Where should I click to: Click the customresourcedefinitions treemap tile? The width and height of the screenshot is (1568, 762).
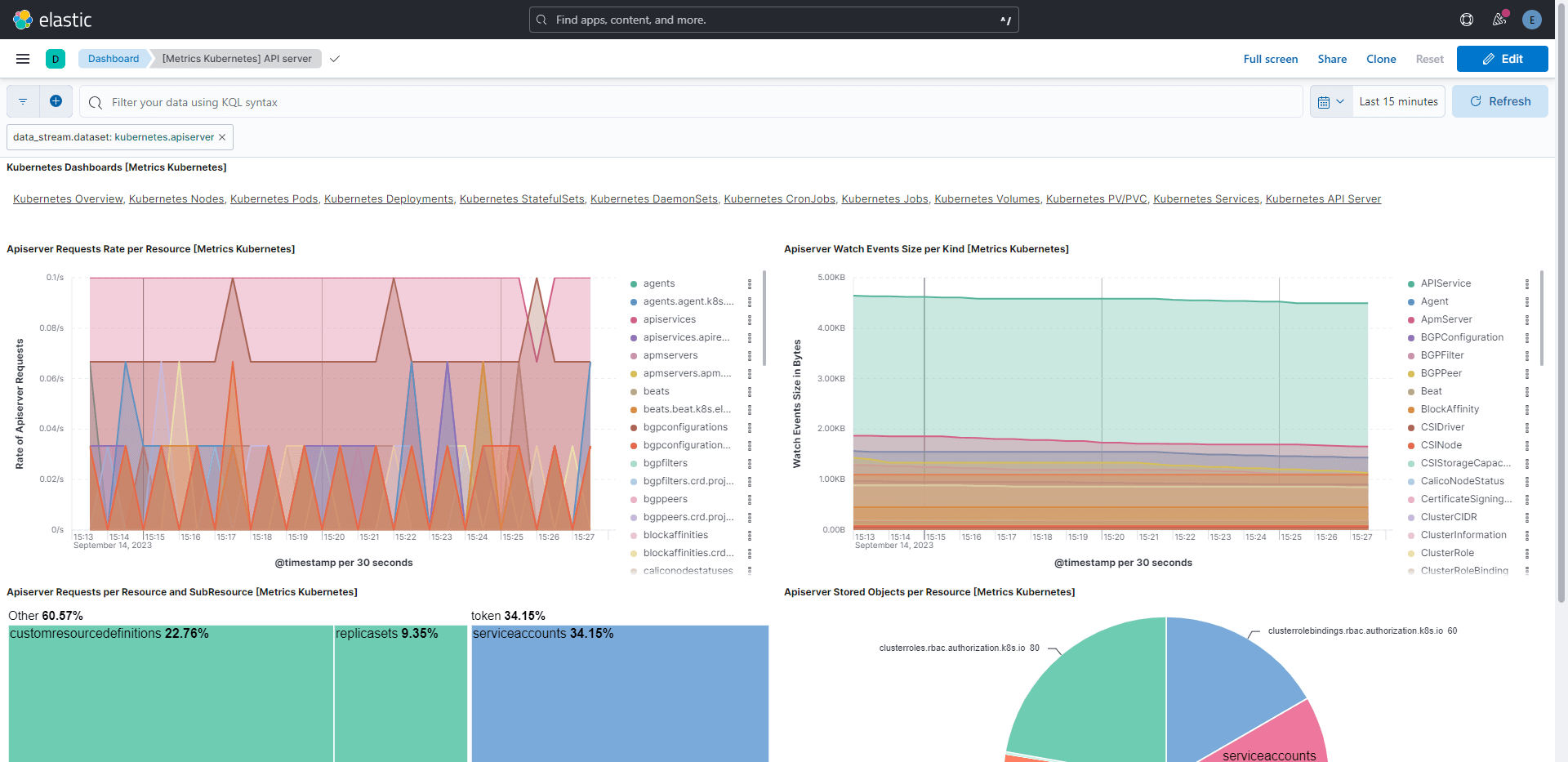coord(171,694)
